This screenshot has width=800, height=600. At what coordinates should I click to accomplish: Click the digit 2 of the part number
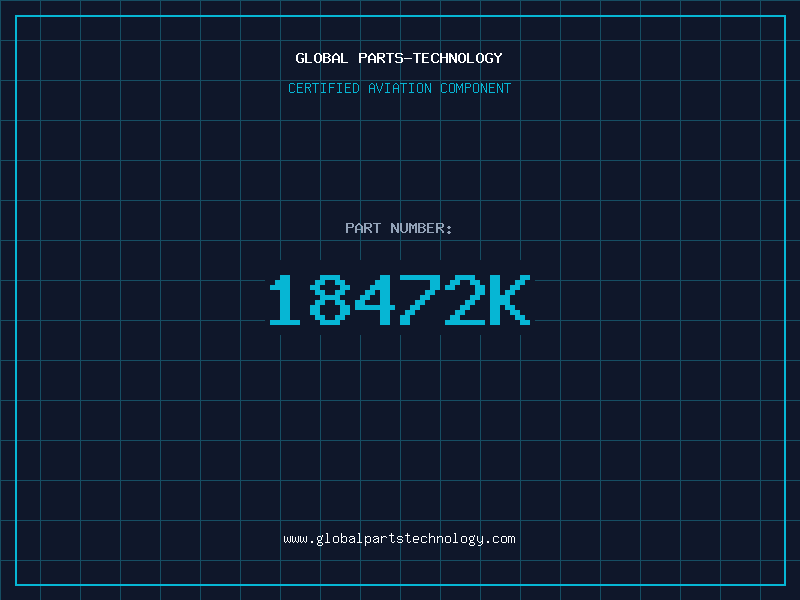click(x=465, y=299)
